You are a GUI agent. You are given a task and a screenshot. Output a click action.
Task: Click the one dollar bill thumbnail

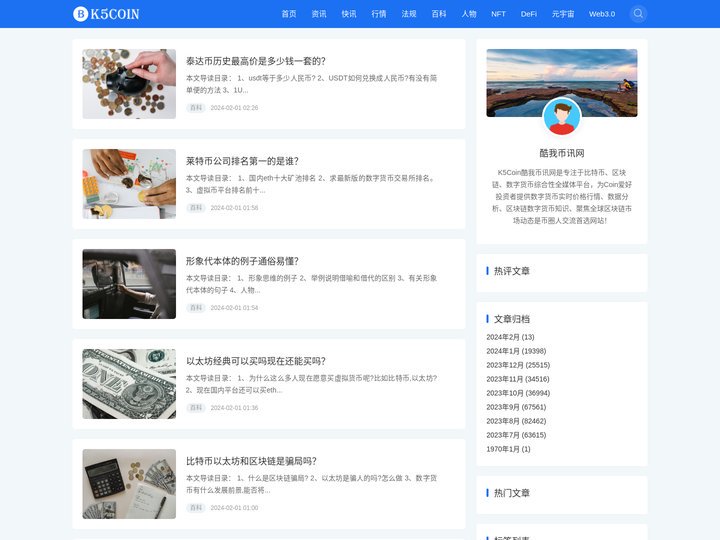pyautogui.click(x=129, y=384)
